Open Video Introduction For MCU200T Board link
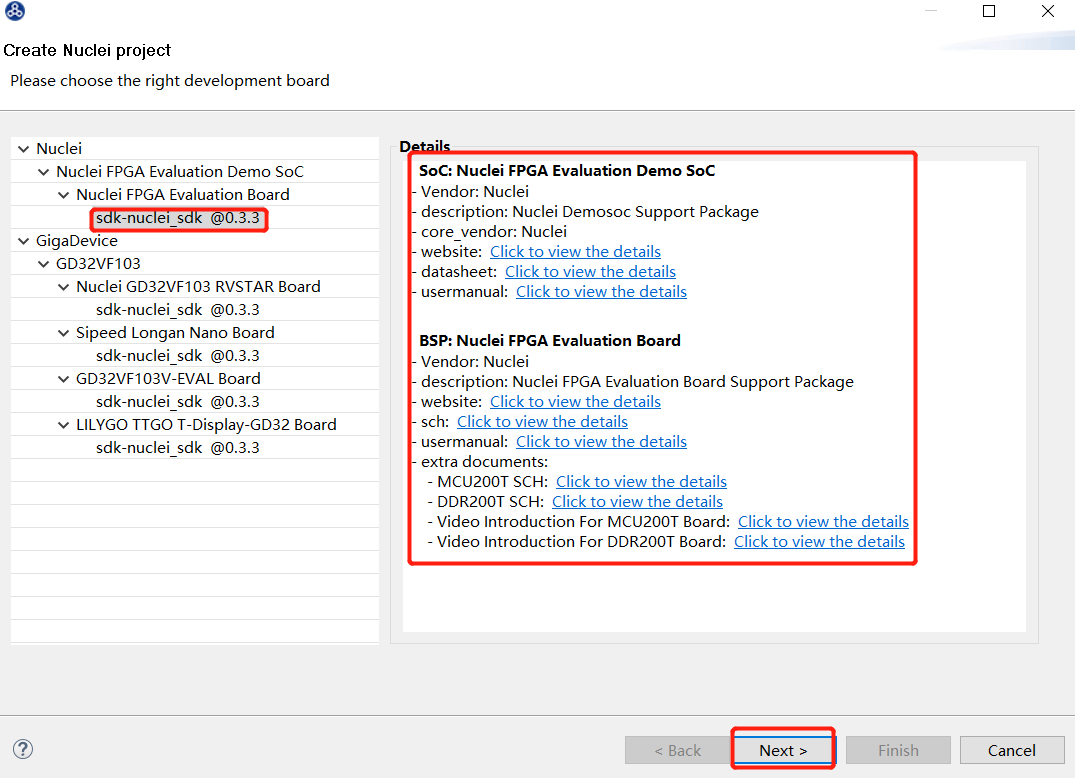Image resolution: width=1075 pixels, height=778 pixels. 823,522
